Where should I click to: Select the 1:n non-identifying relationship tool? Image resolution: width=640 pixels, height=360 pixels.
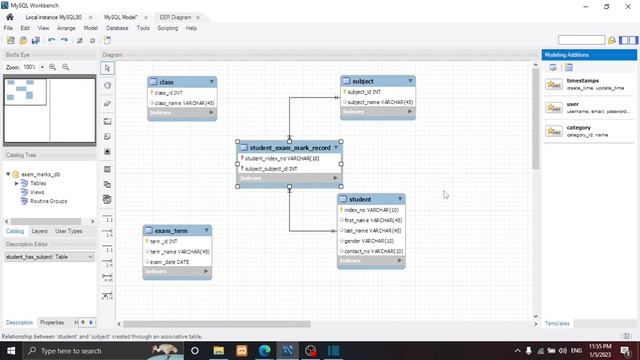[107, 233]
